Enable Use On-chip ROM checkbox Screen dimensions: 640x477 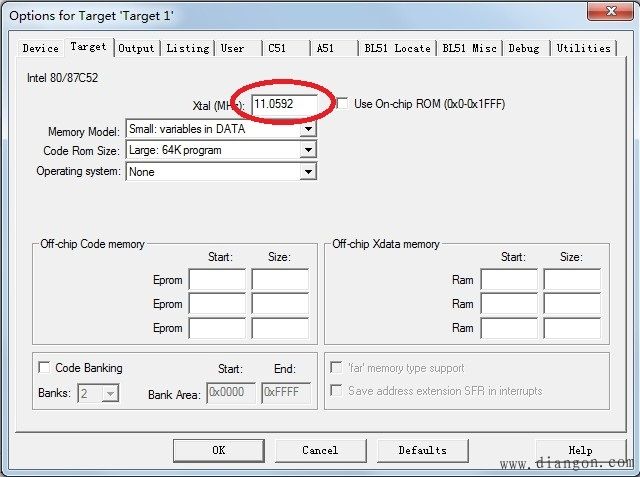(342, 104)
